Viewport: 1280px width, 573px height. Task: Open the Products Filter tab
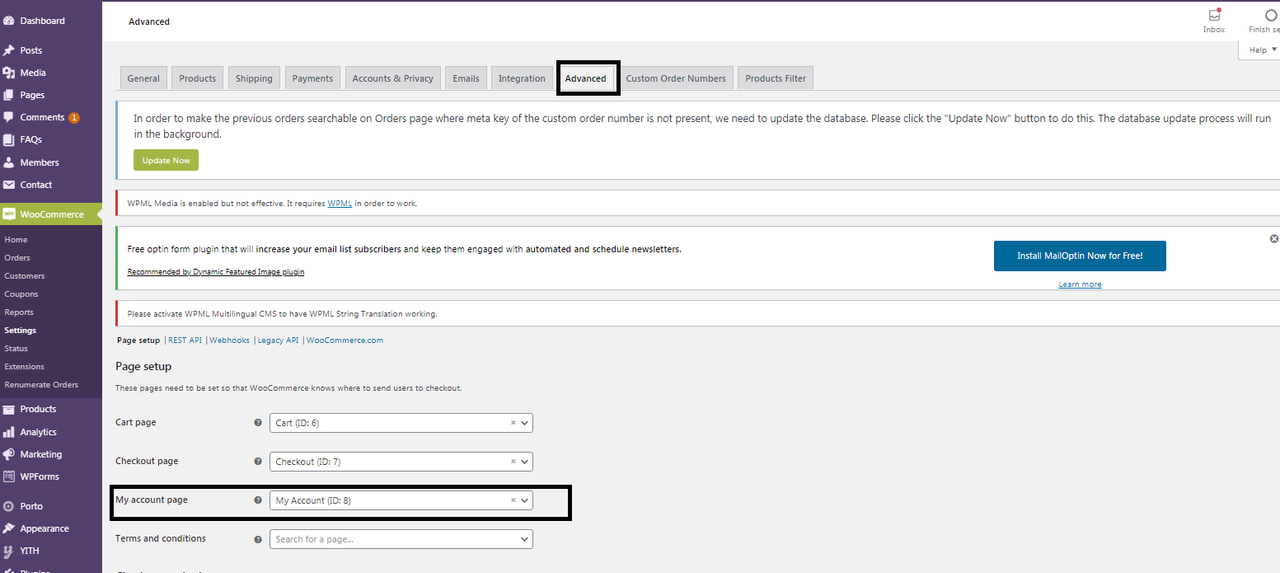(776, 78)
